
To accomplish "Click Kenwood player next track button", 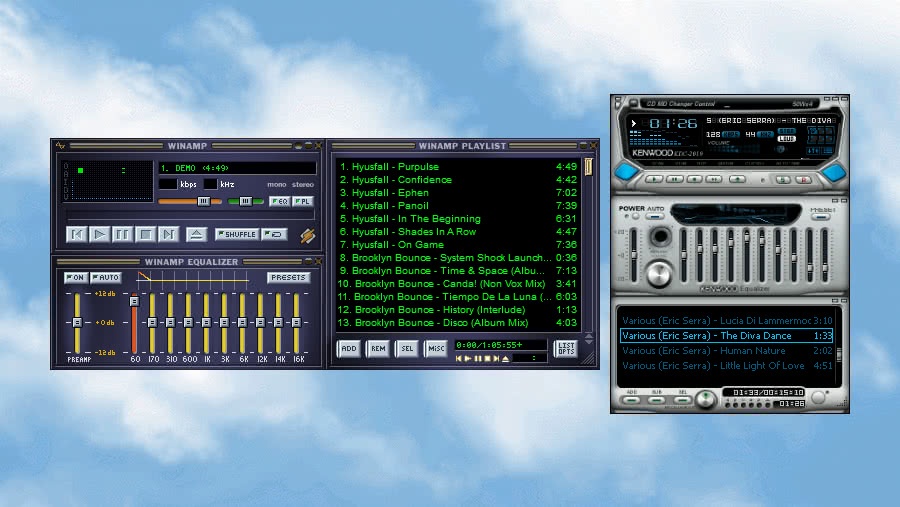I will 713,179.
